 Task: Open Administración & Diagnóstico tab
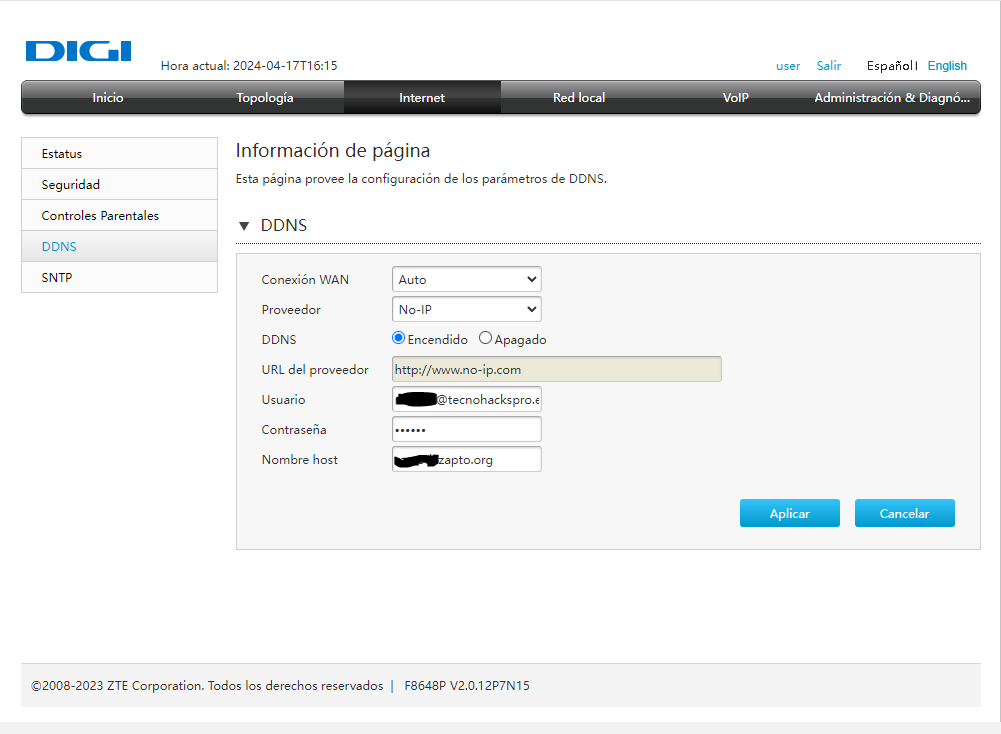click(892, 98)
